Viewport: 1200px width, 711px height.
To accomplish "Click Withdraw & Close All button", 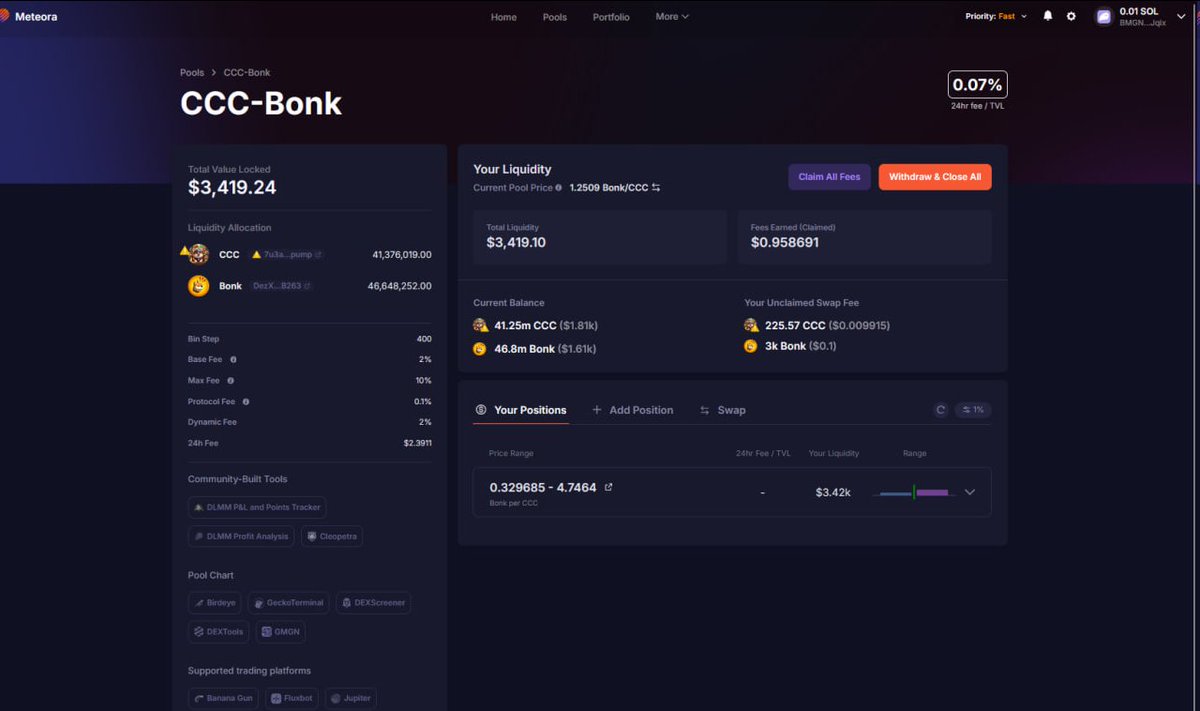I will [935, 177].
